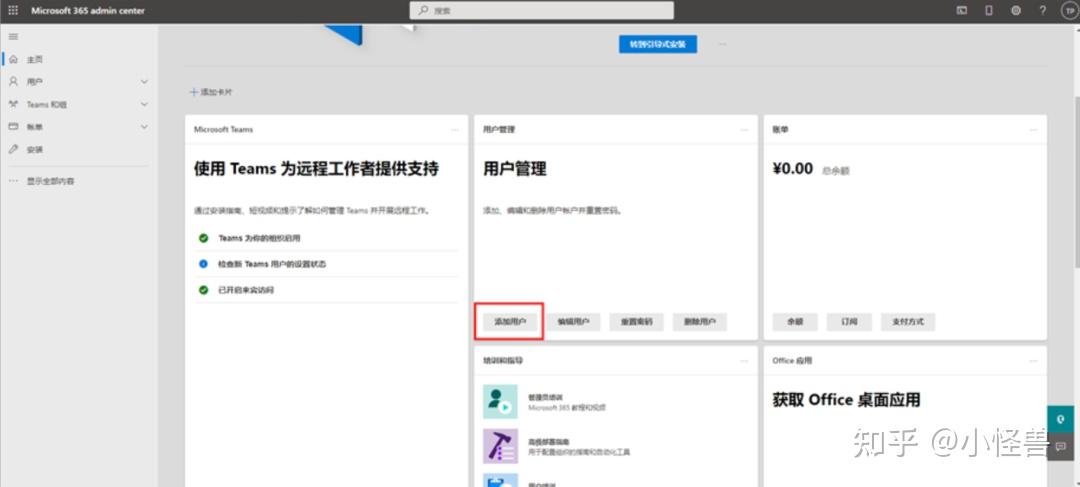Image resolution: width=1080 pixels, height=487 pixels.
Task: Open the TP account avatar
Action: coord(1068,10)
